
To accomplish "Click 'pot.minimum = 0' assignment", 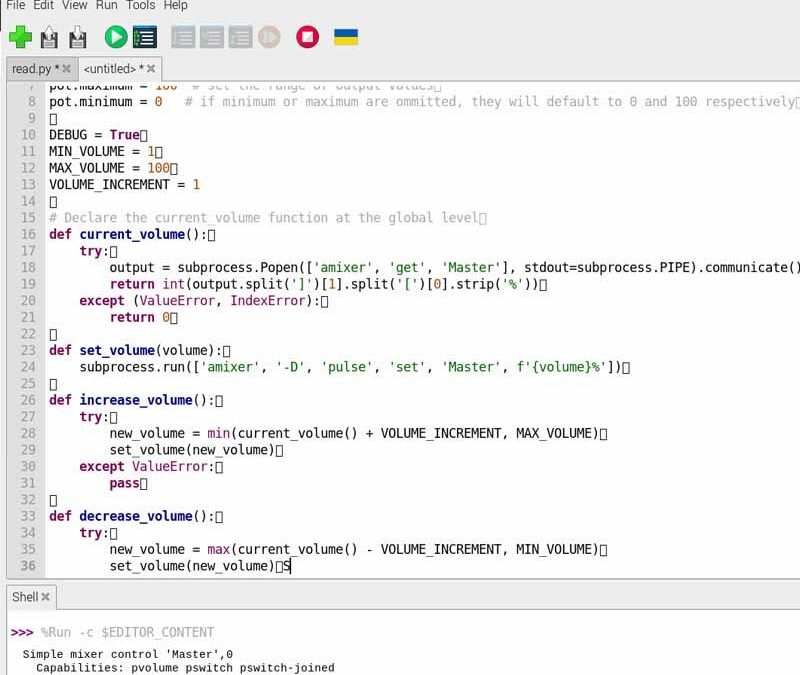I will [106, 102].
